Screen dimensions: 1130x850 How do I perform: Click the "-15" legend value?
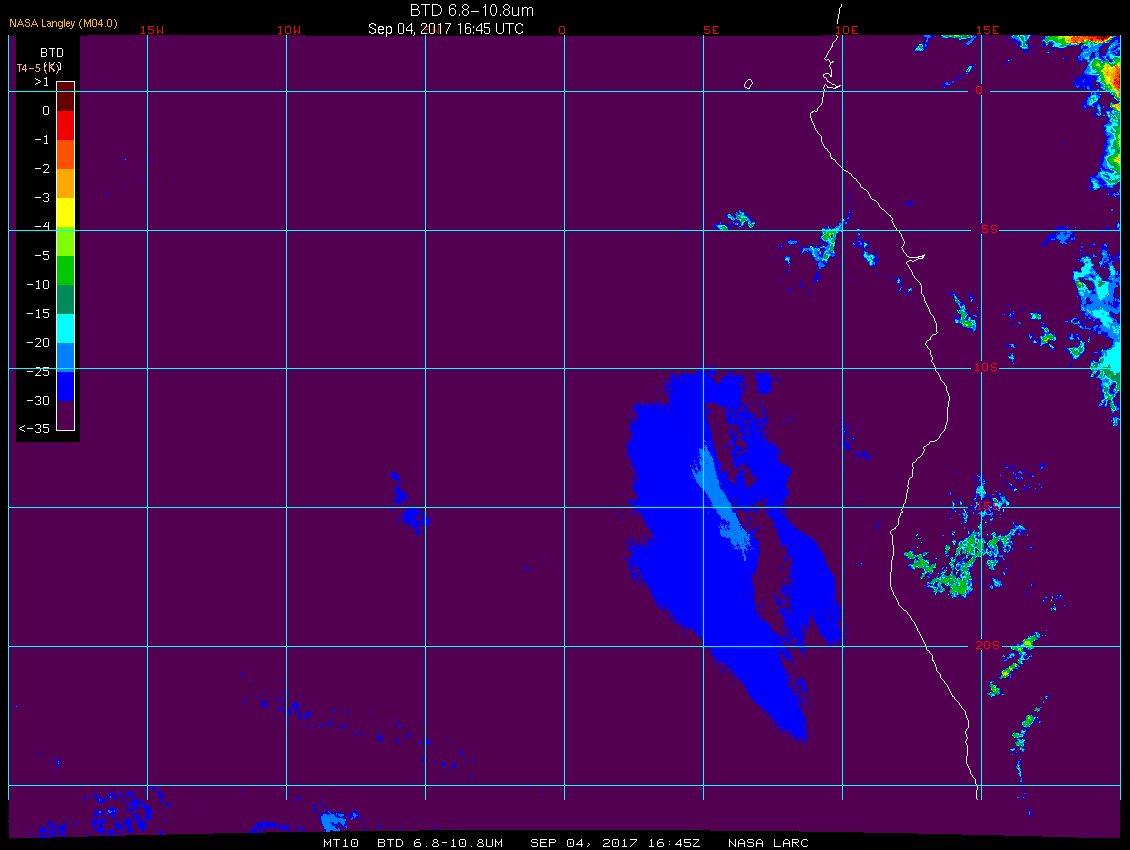click(38, 314)
